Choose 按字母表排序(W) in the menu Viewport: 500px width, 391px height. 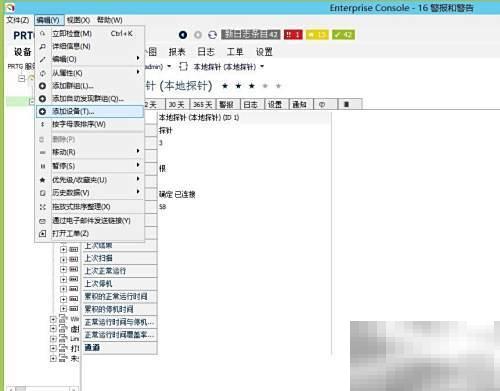(90, 124)
